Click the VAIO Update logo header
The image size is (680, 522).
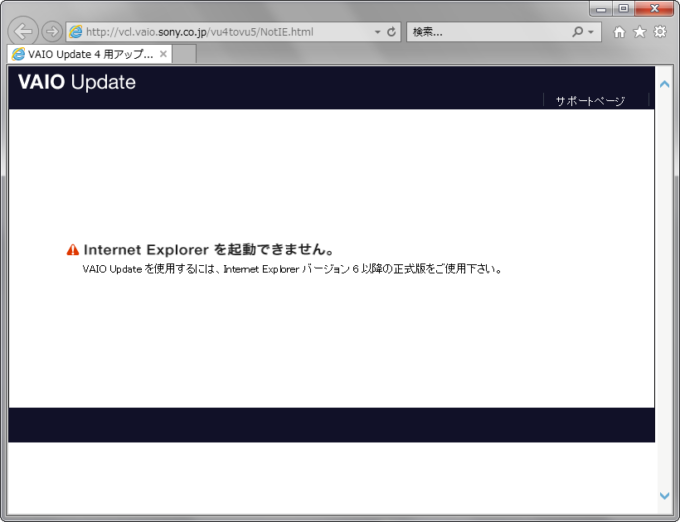click(77, 83)
